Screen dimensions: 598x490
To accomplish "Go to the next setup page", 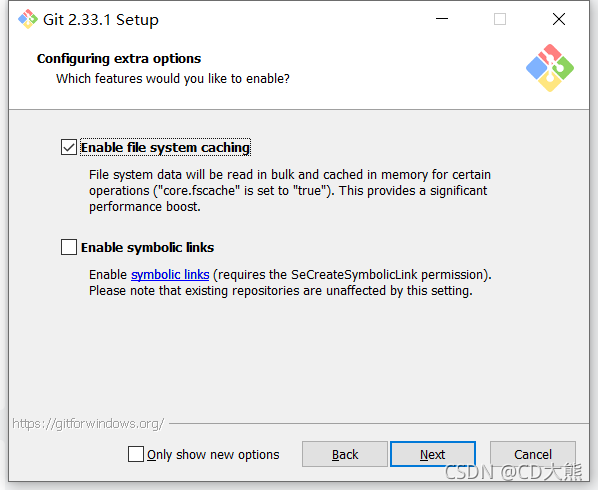I will pyautogui.click(x=433, y=454).
